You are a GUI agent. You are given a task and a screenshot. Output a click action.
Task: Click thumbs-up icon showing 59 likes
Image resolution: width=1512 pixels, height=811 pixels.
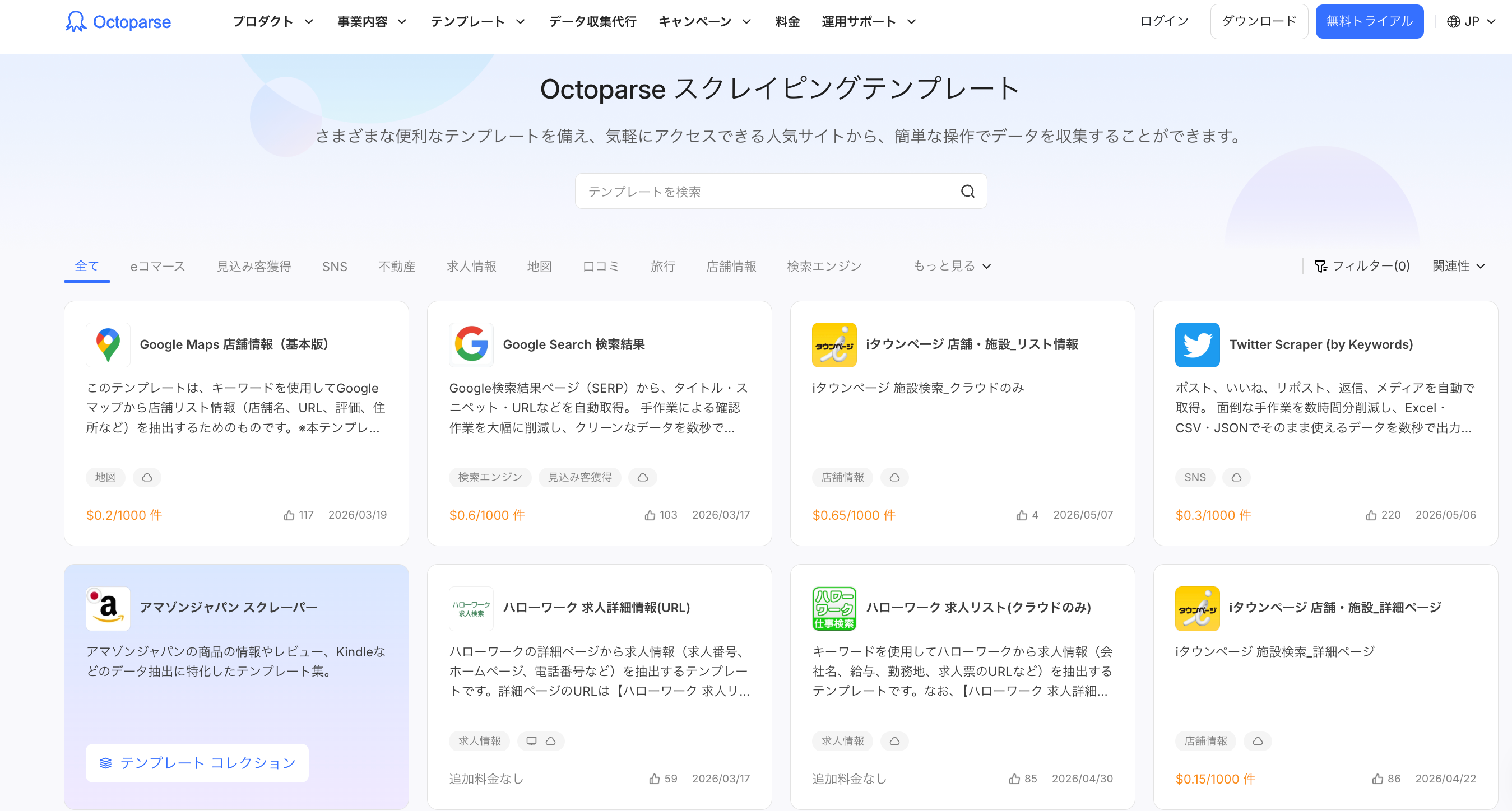(655, 779)
